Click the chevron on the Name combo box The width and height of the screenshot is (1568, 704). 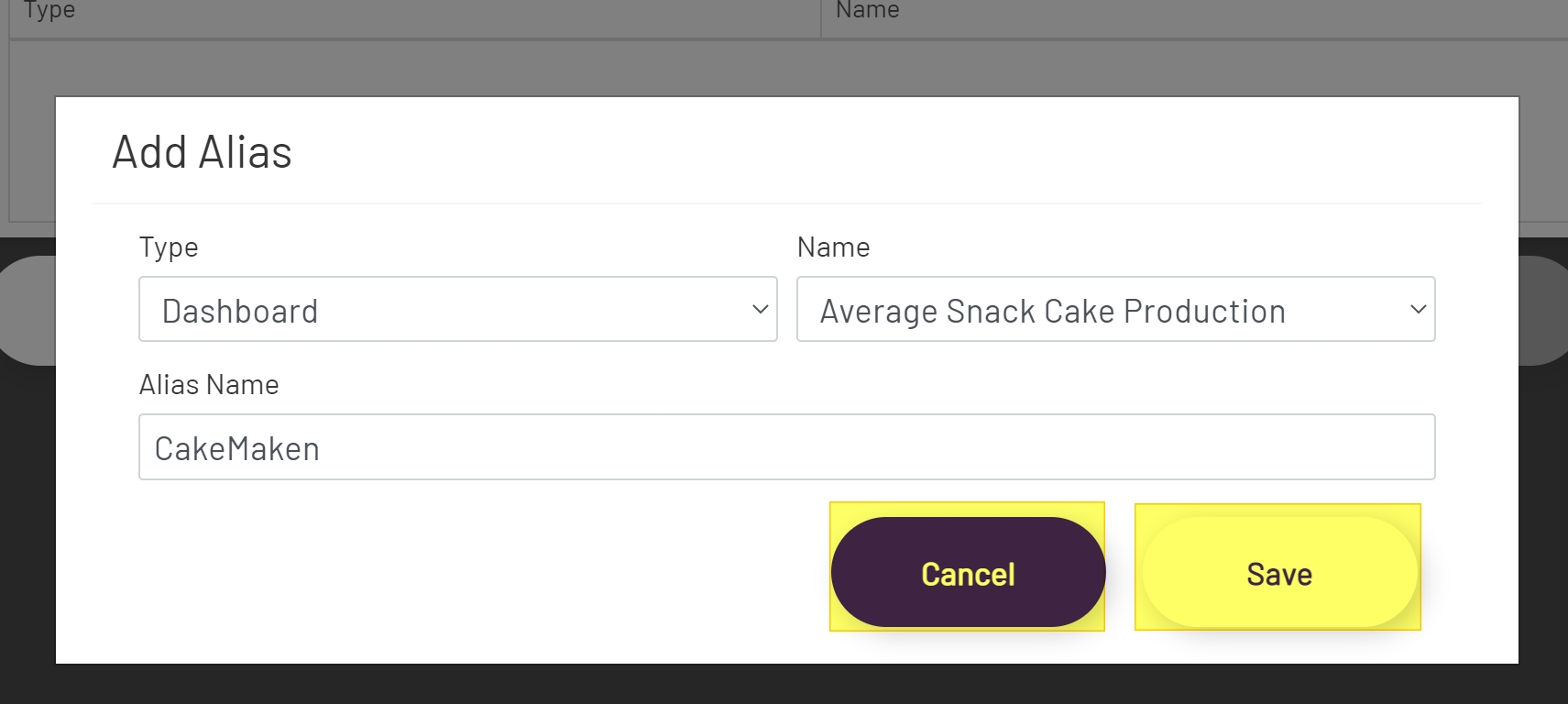pos(1417,310)
